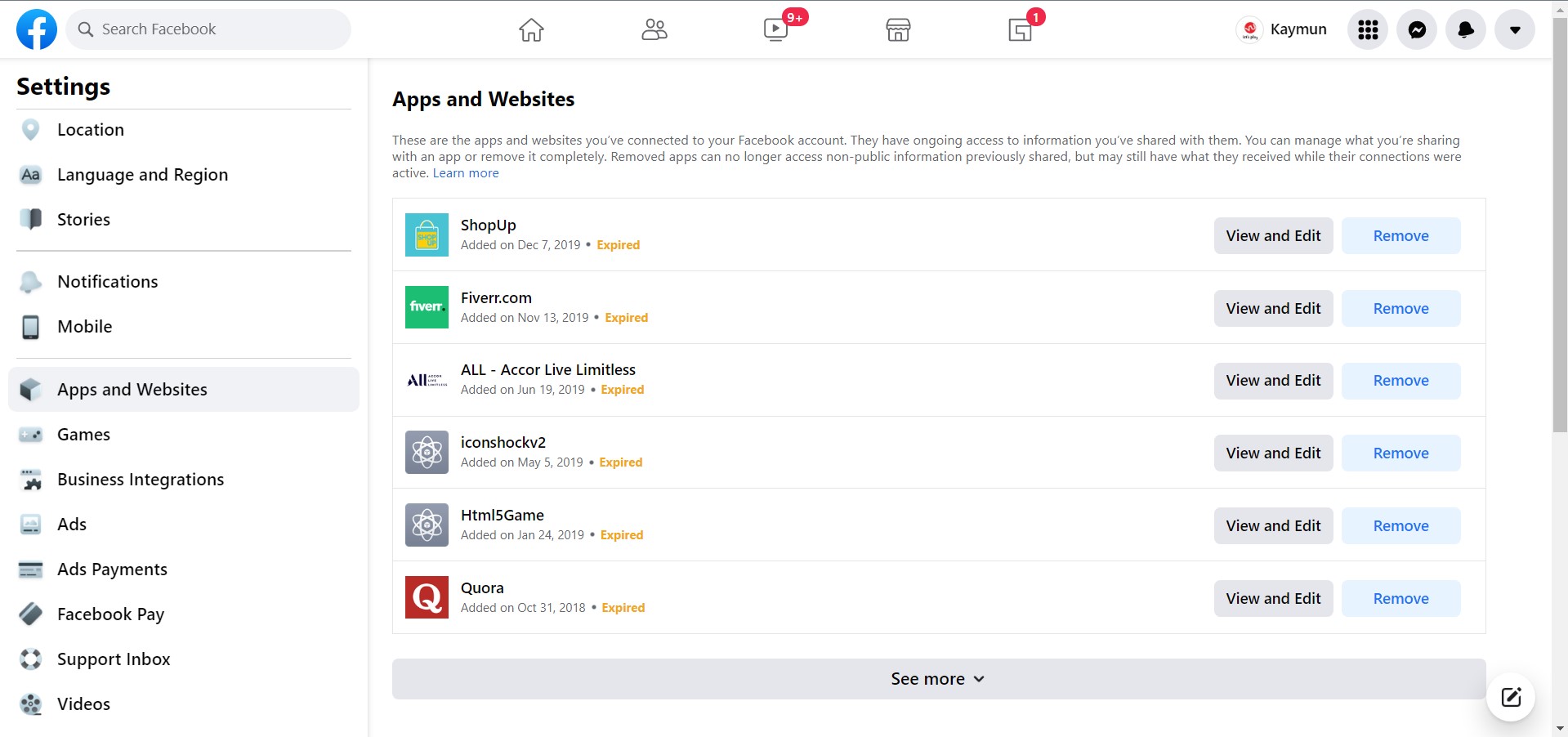1568x737 pixels.
Task: Click the Videos film reel icon
Action: click(30, 704)
